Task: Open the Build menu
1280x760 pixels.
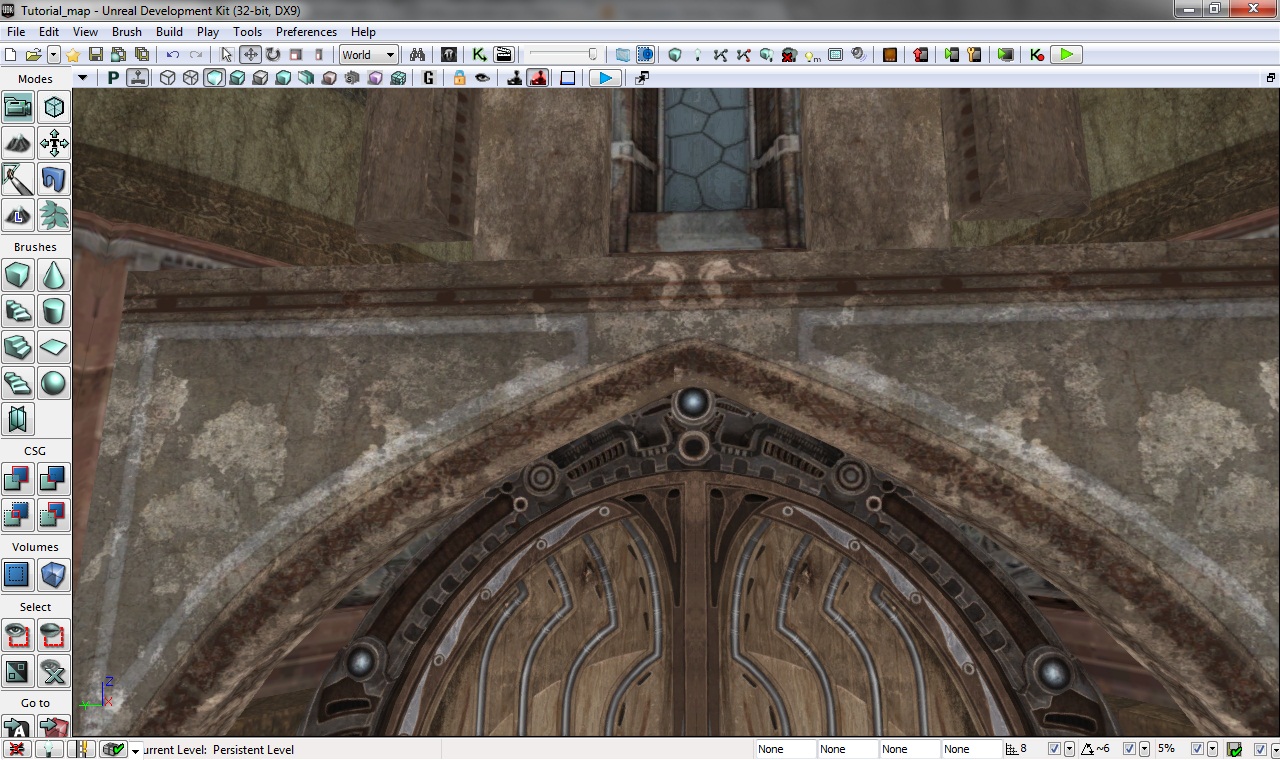Action: [169, 32]
